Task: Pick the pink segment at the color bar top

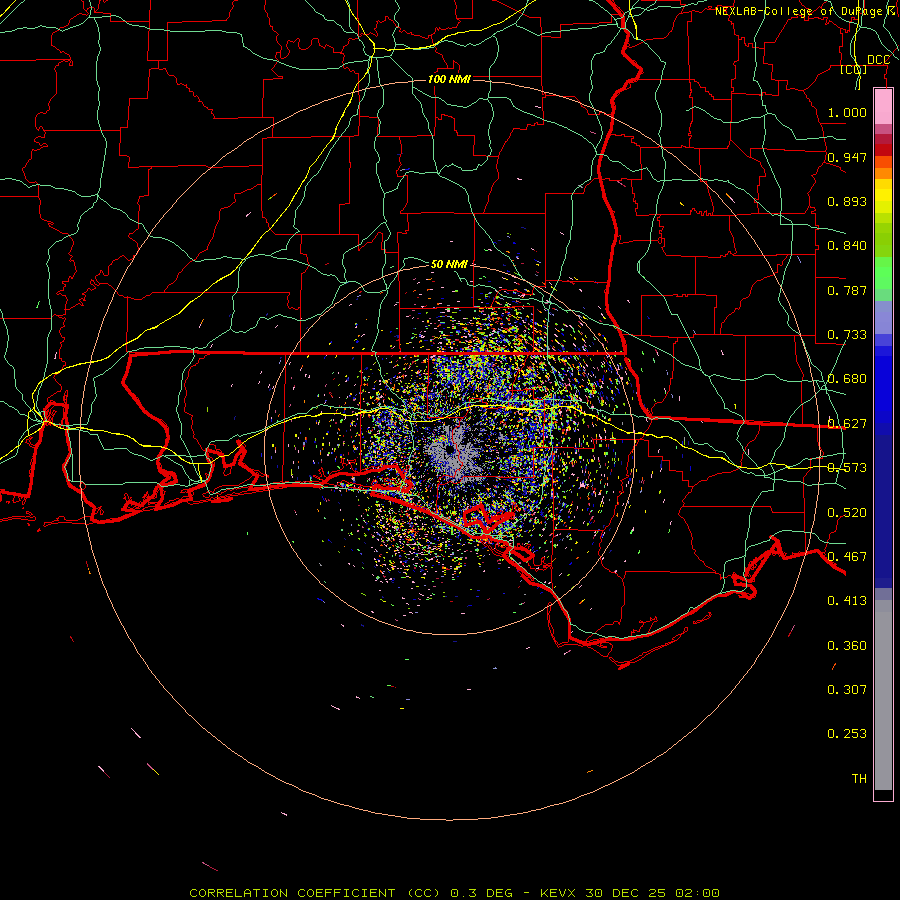Action: [883, 107]
